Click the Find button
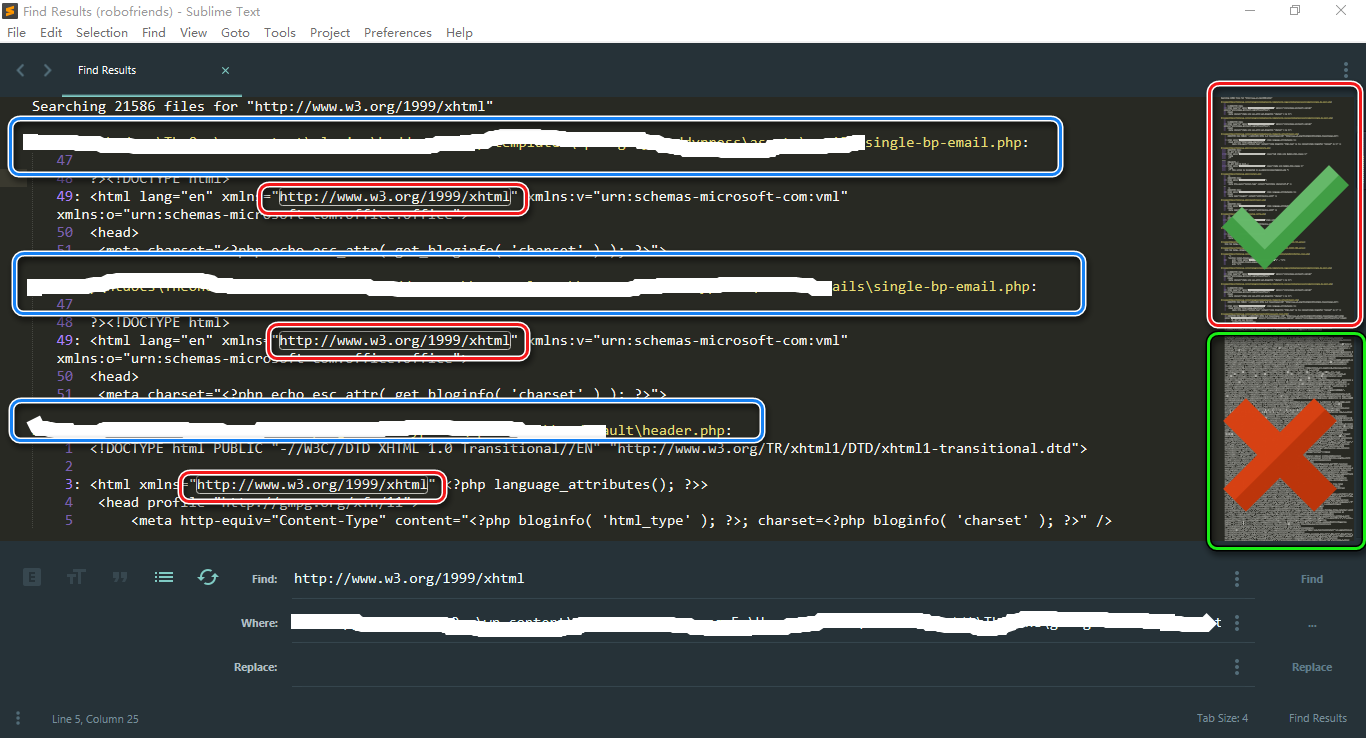 [1311, 578]
